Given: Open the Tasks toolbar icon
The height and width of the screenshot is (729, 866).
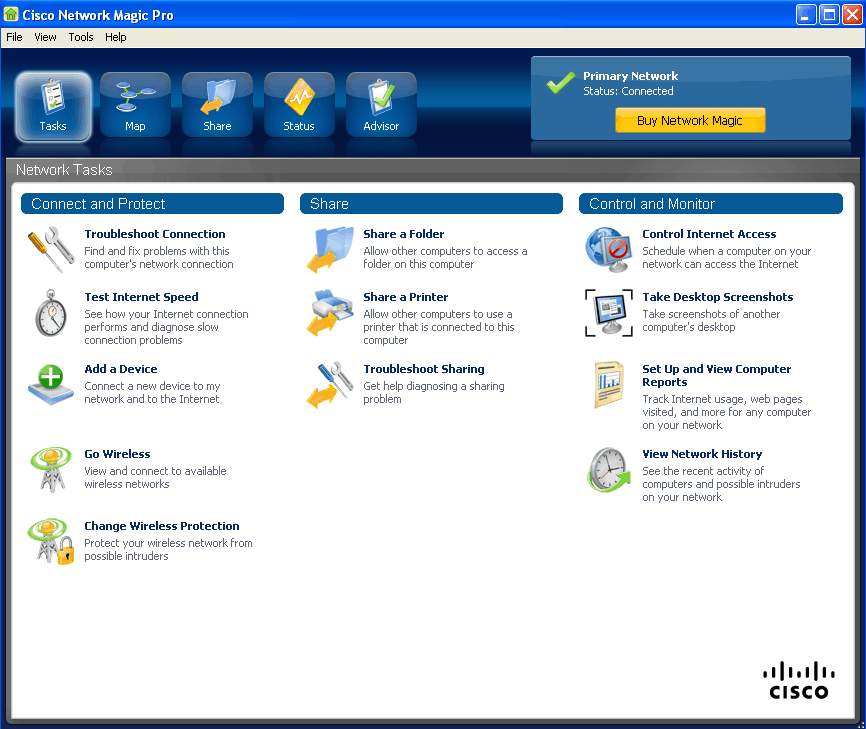Looking at the screenshot, I should tap(53, 105).
